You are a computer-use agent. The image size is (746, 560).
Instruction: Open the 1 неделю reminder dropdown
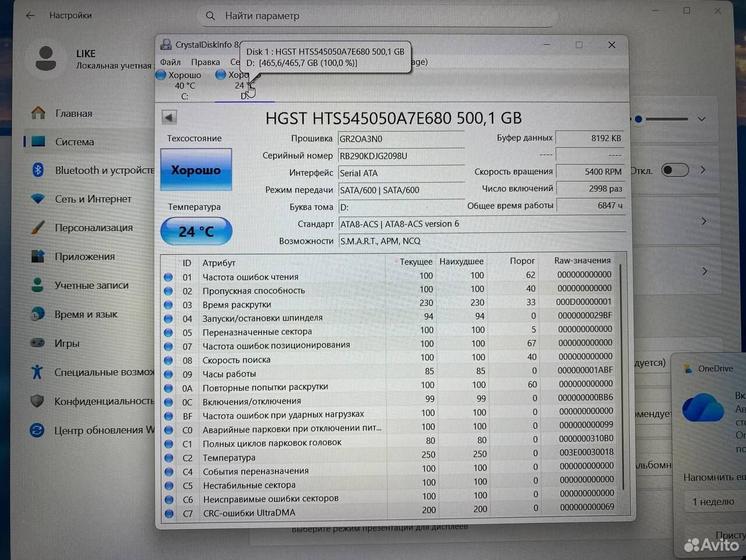point(715,502)
